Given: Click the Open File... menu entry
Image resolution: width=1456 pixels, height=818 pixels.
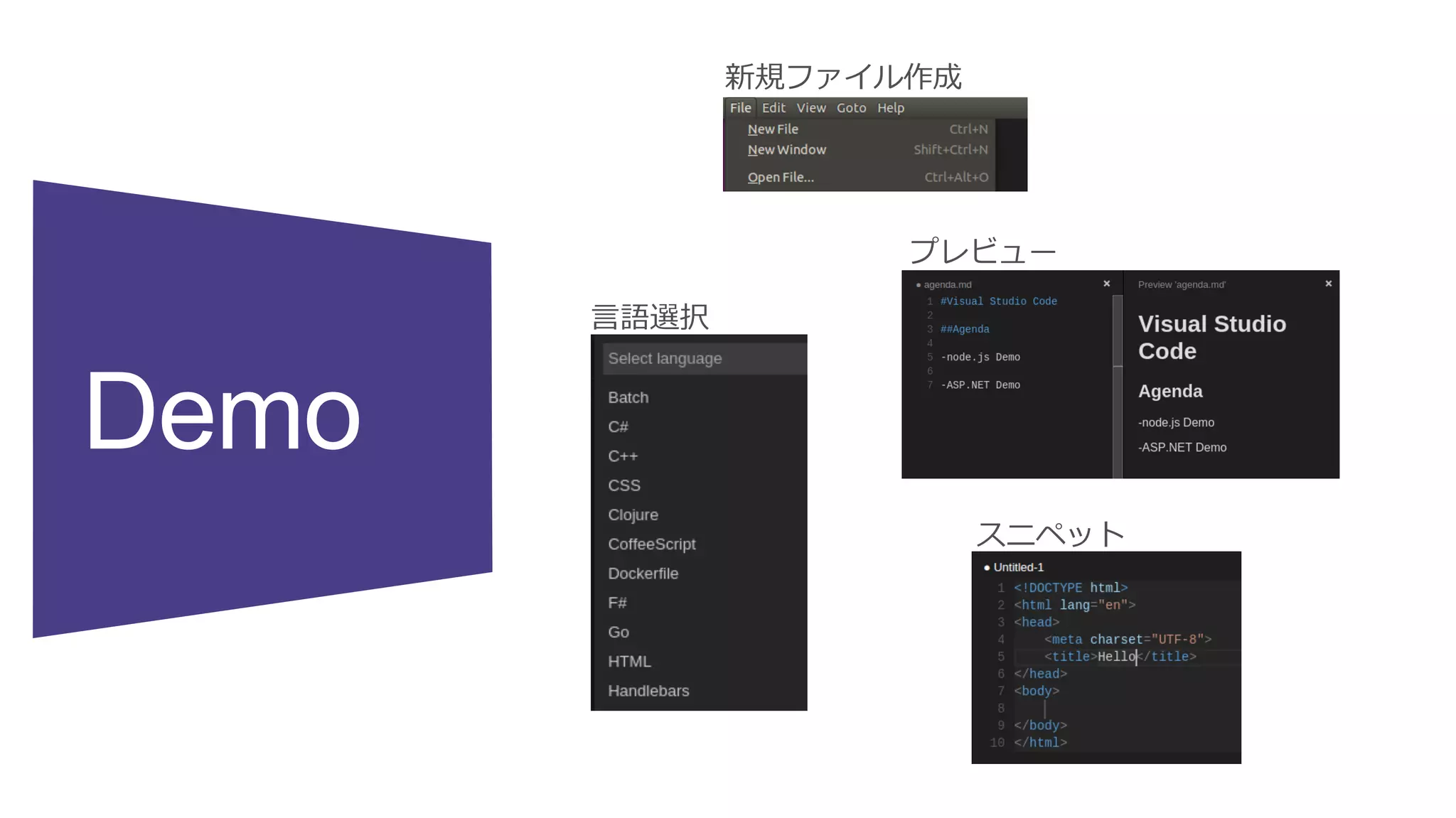Looking at the screenshot, I should click(x=780, y=178).
